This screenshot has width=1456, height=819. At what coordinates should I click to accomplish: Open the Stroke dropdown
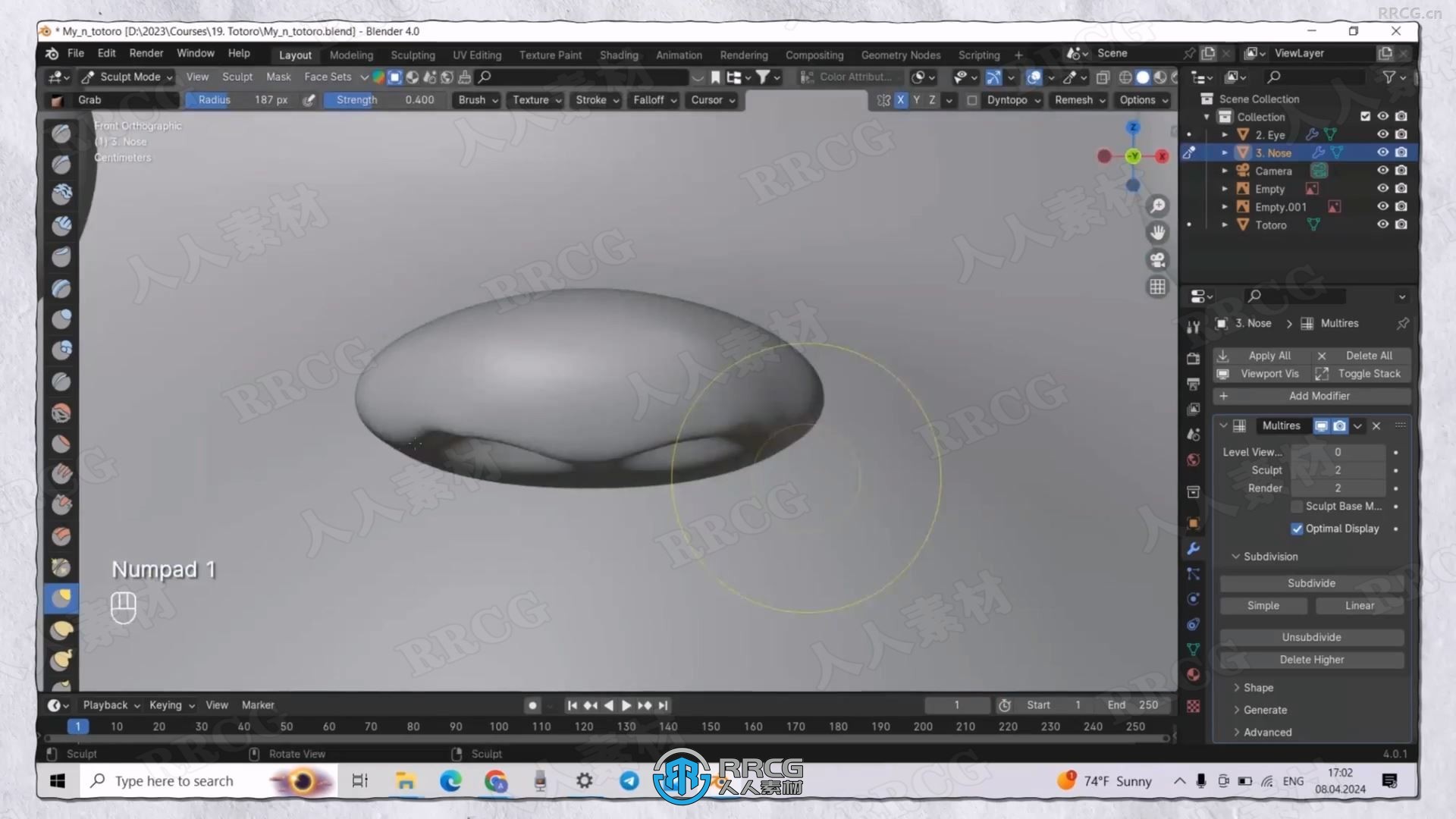pyautogui.click(x=597, y=100)
